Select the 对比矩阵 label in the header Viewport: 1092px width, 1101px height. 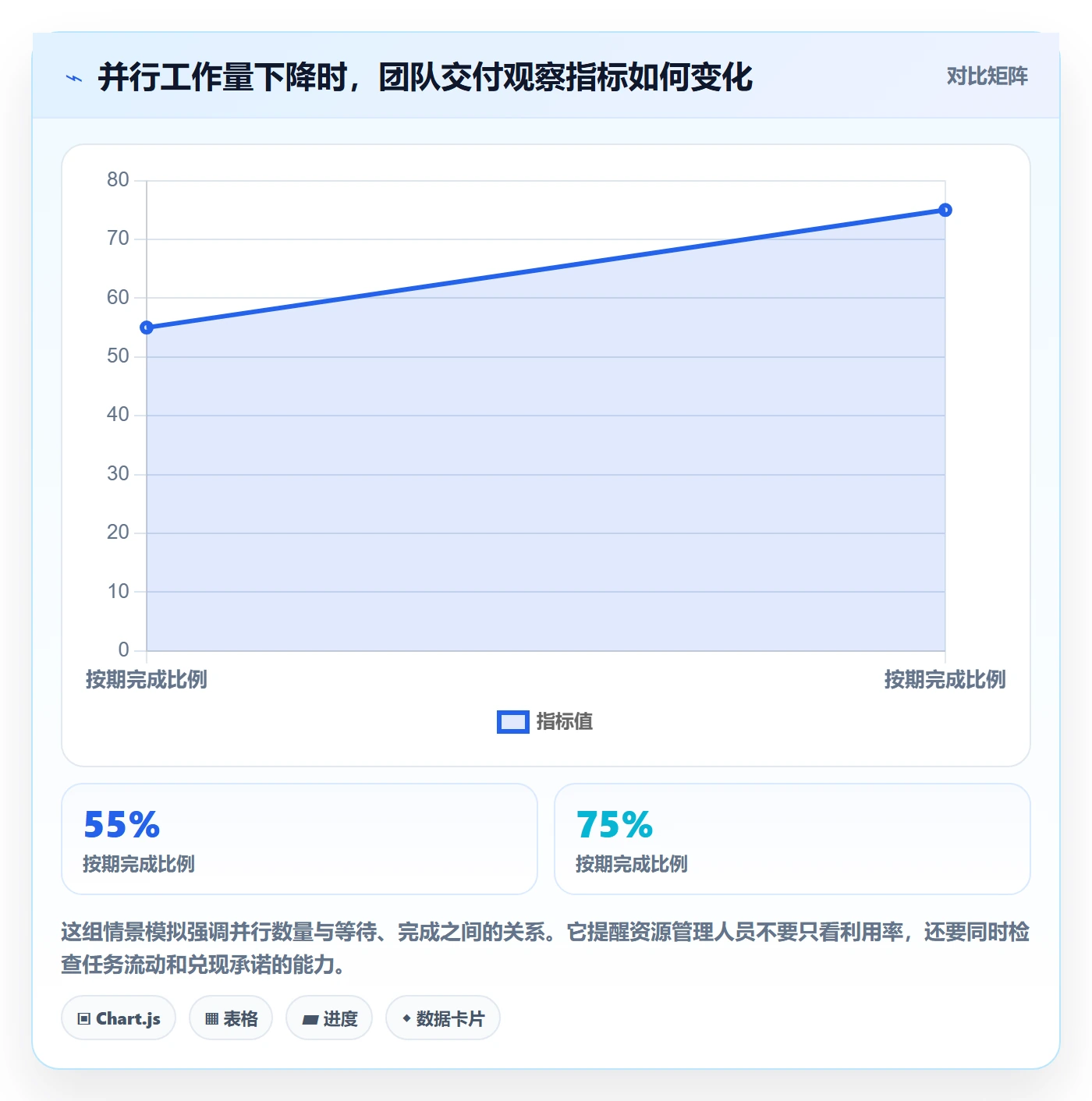point(987,76)
